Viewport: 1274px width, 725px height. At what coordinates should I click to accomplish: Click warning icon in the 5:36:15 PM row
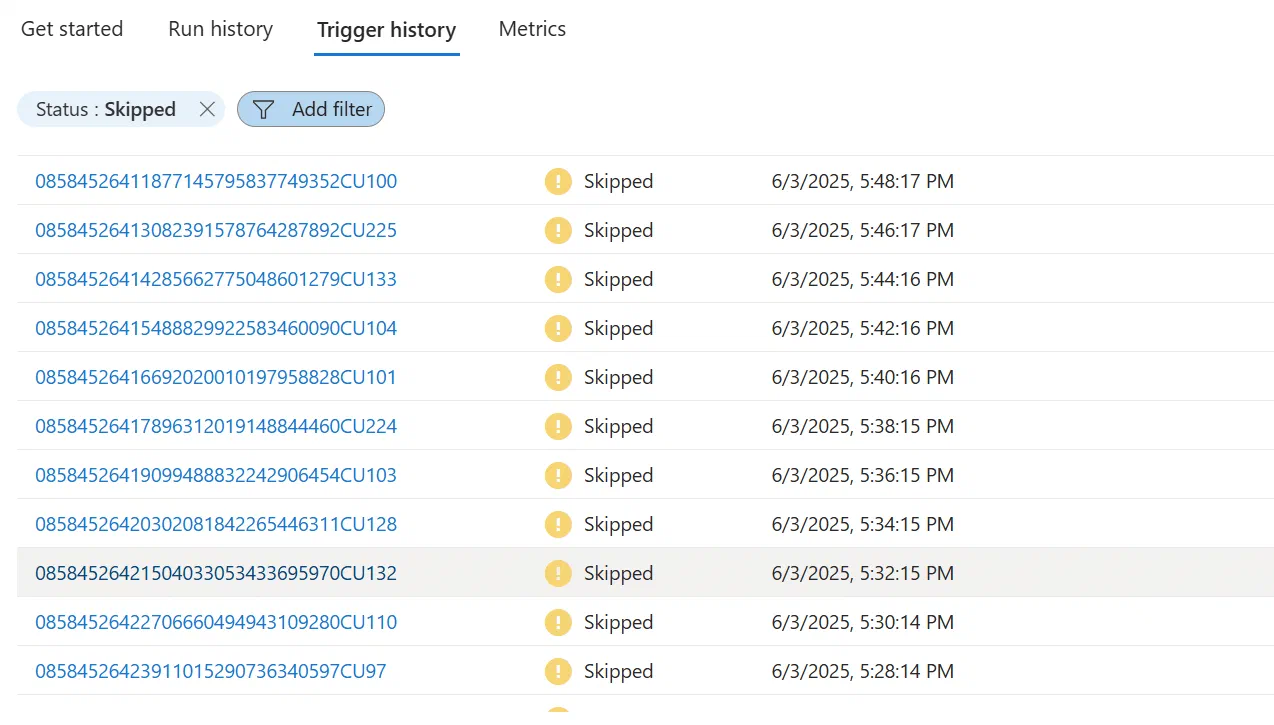coord(558,475)
